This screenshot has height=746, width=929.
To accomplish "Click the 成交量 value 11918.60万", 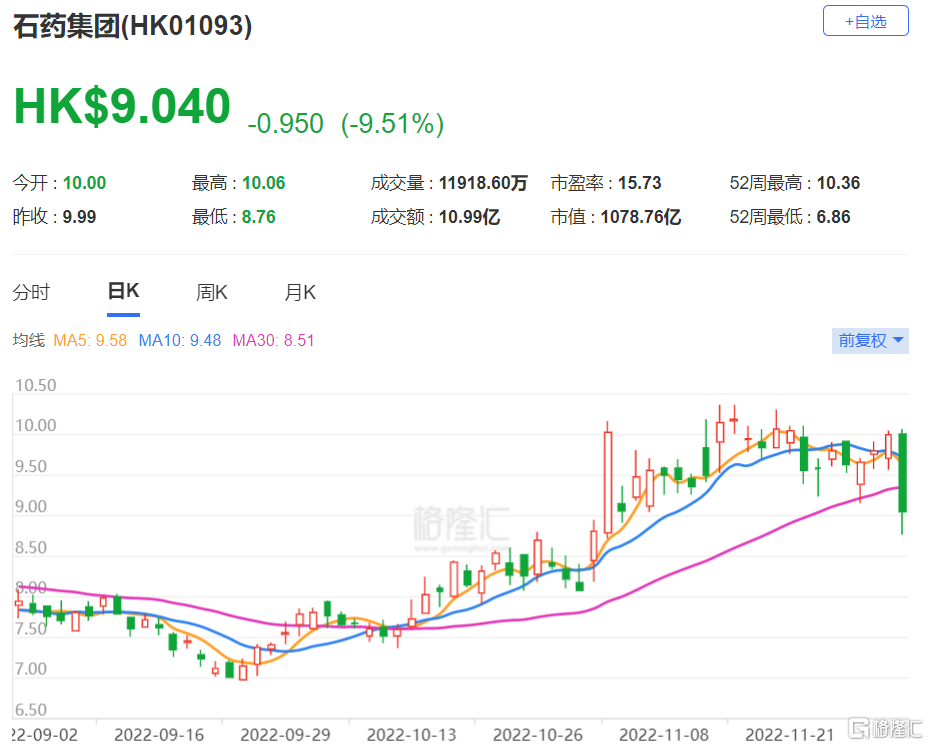I will click(x=483, y=183).
